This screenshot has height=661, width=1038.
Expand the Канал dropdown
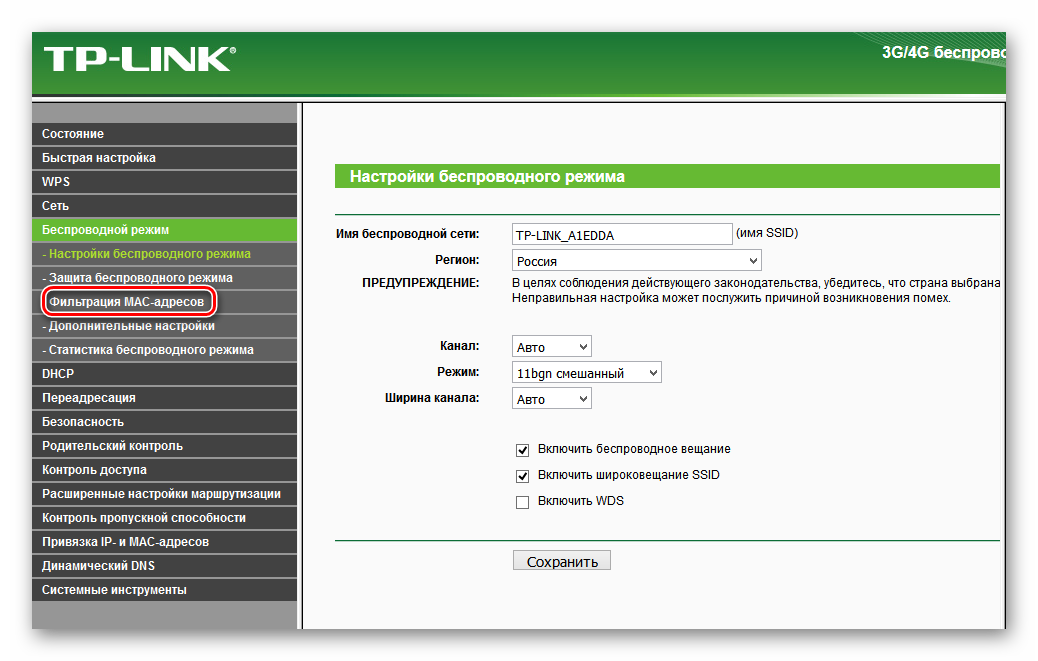coord(551,347)
